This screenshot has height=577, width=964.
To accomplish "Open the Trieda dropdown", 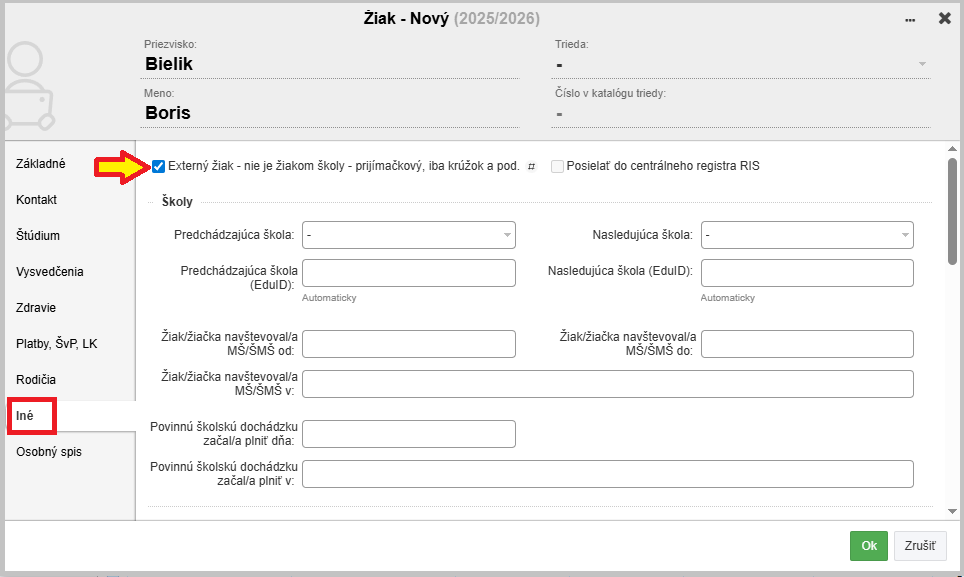I will (741, 64).
